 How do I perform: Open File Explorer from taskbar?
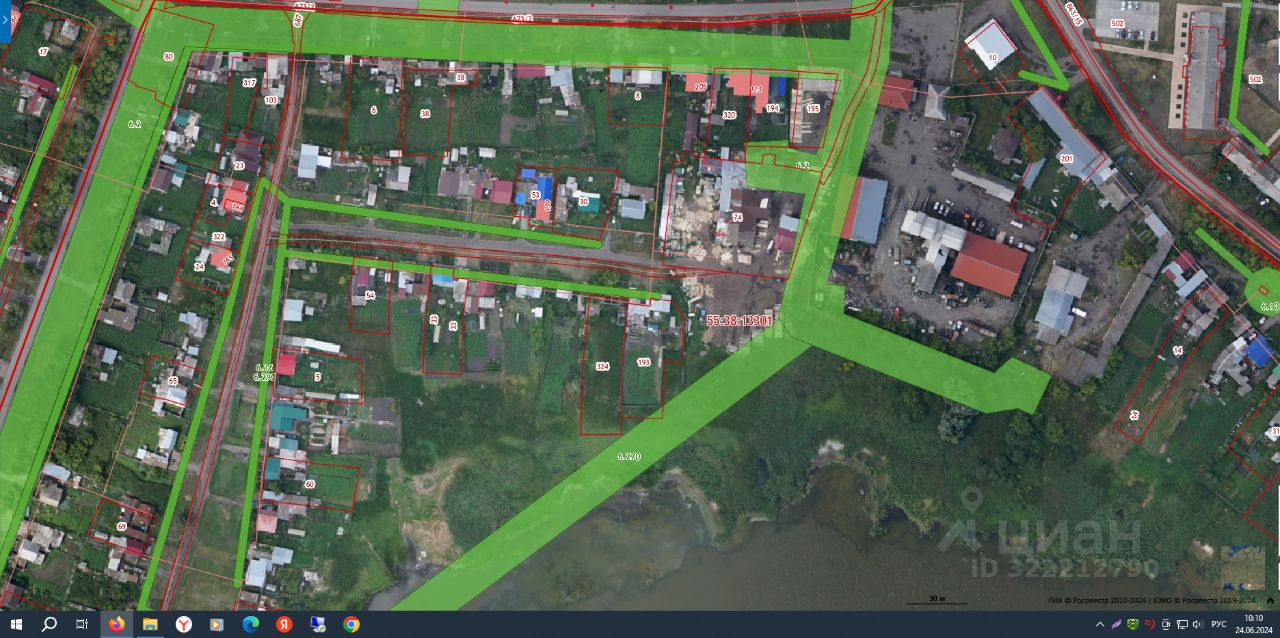tap(150, 624)
